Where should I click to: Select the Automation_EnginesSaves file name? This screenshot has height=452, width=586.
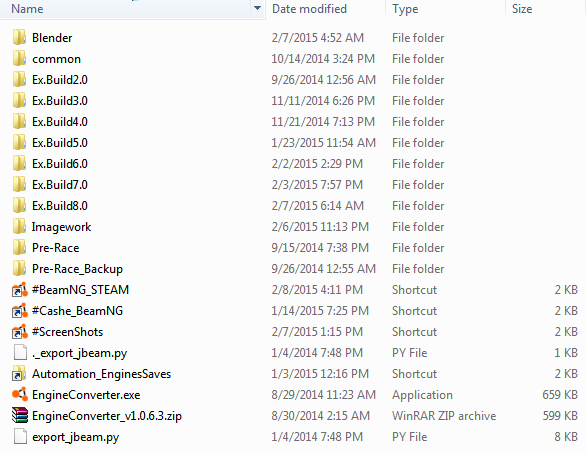tap(101, 374)
